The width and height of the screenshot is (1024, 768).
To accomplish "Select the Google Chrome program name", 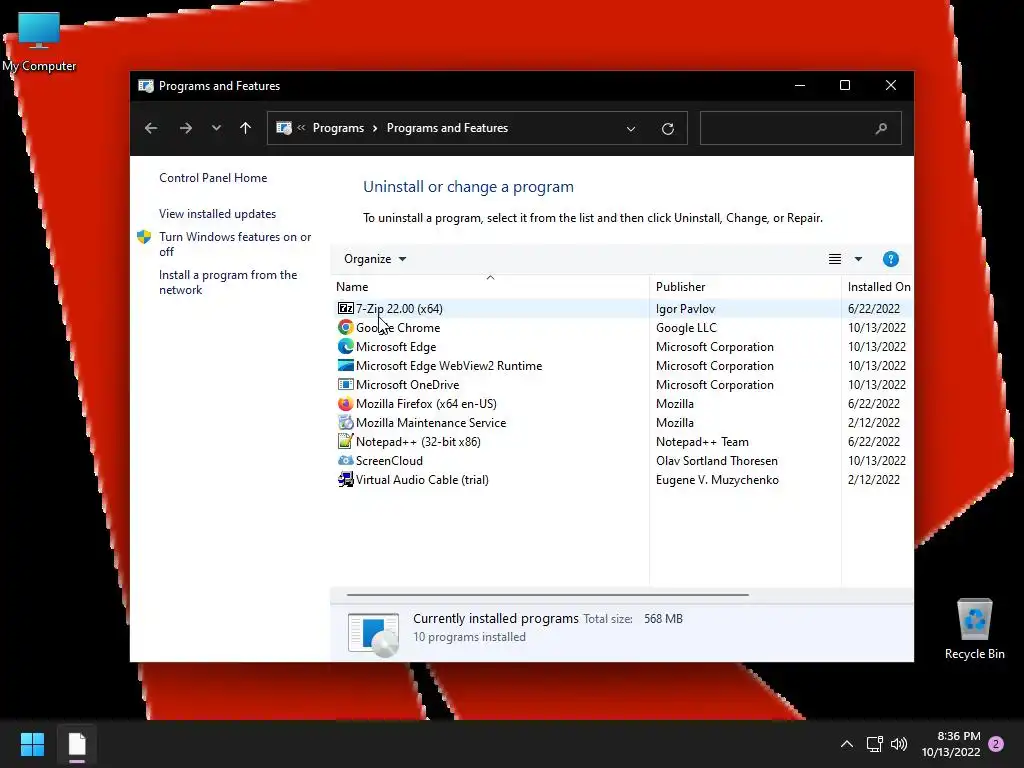I will click(x=398, y=327).
